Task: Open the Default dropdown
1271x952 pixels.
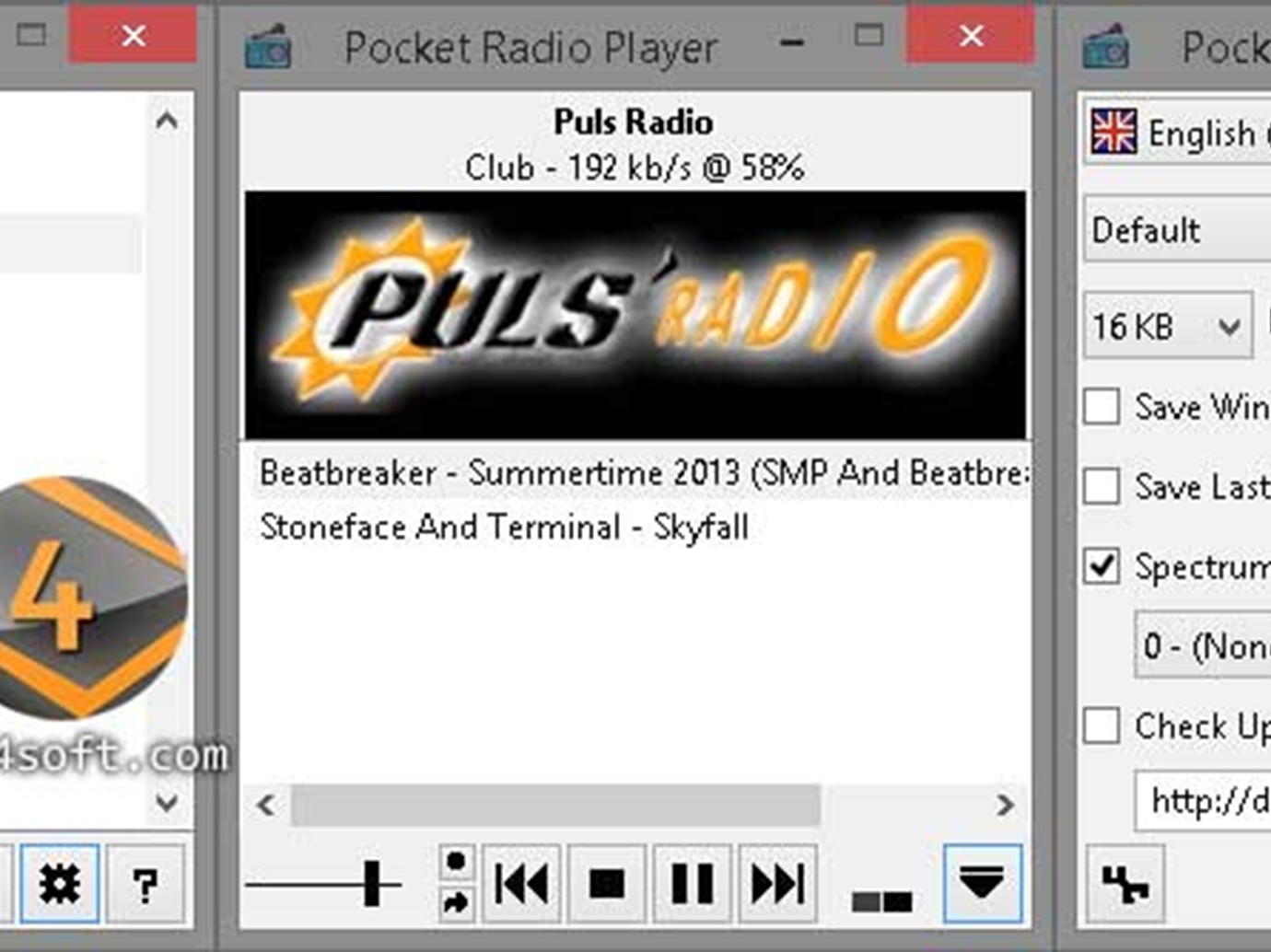Action: pos(1178,229)
